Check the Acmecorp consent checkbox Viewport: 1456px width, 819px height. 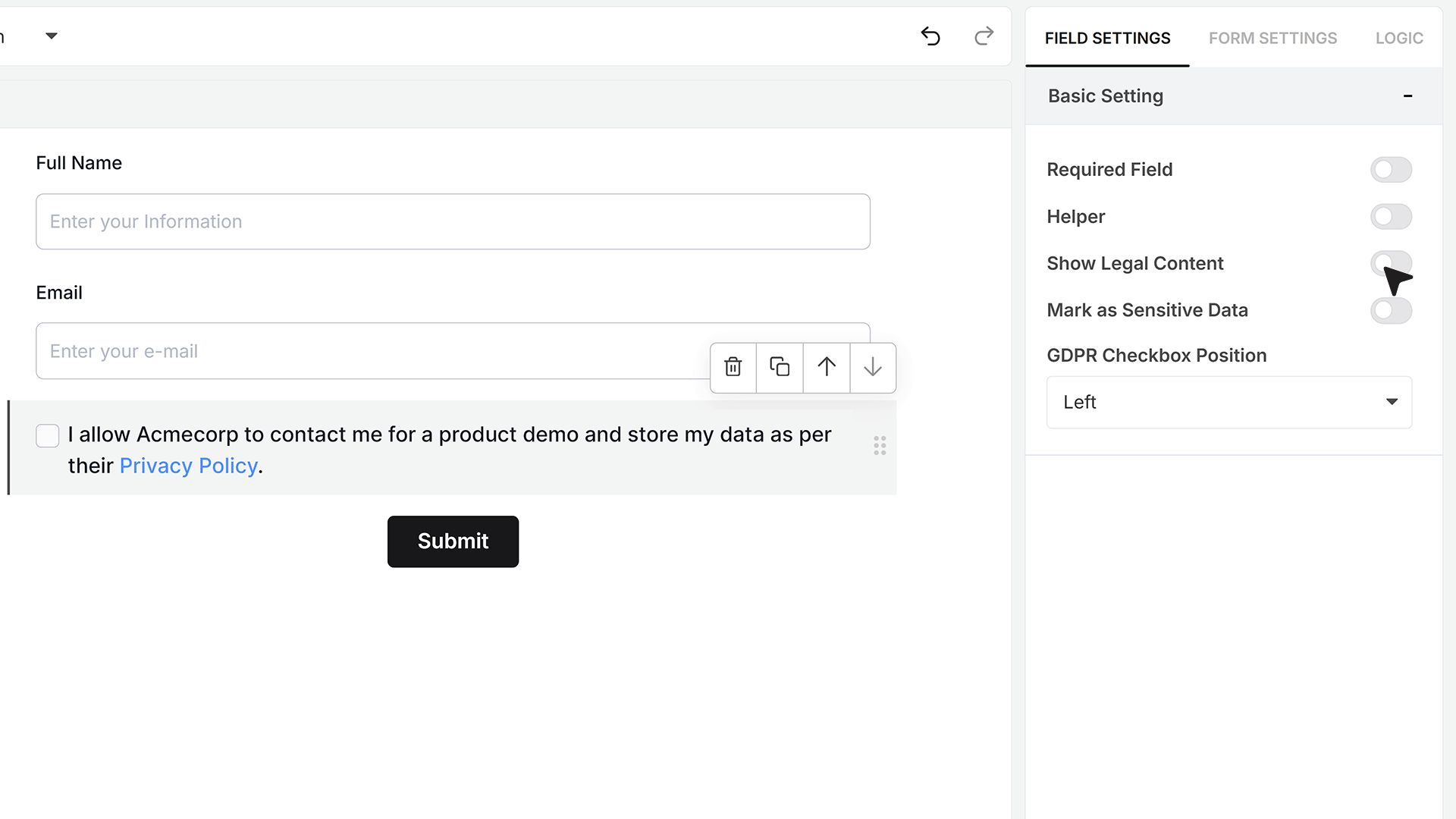coord(48,435)
